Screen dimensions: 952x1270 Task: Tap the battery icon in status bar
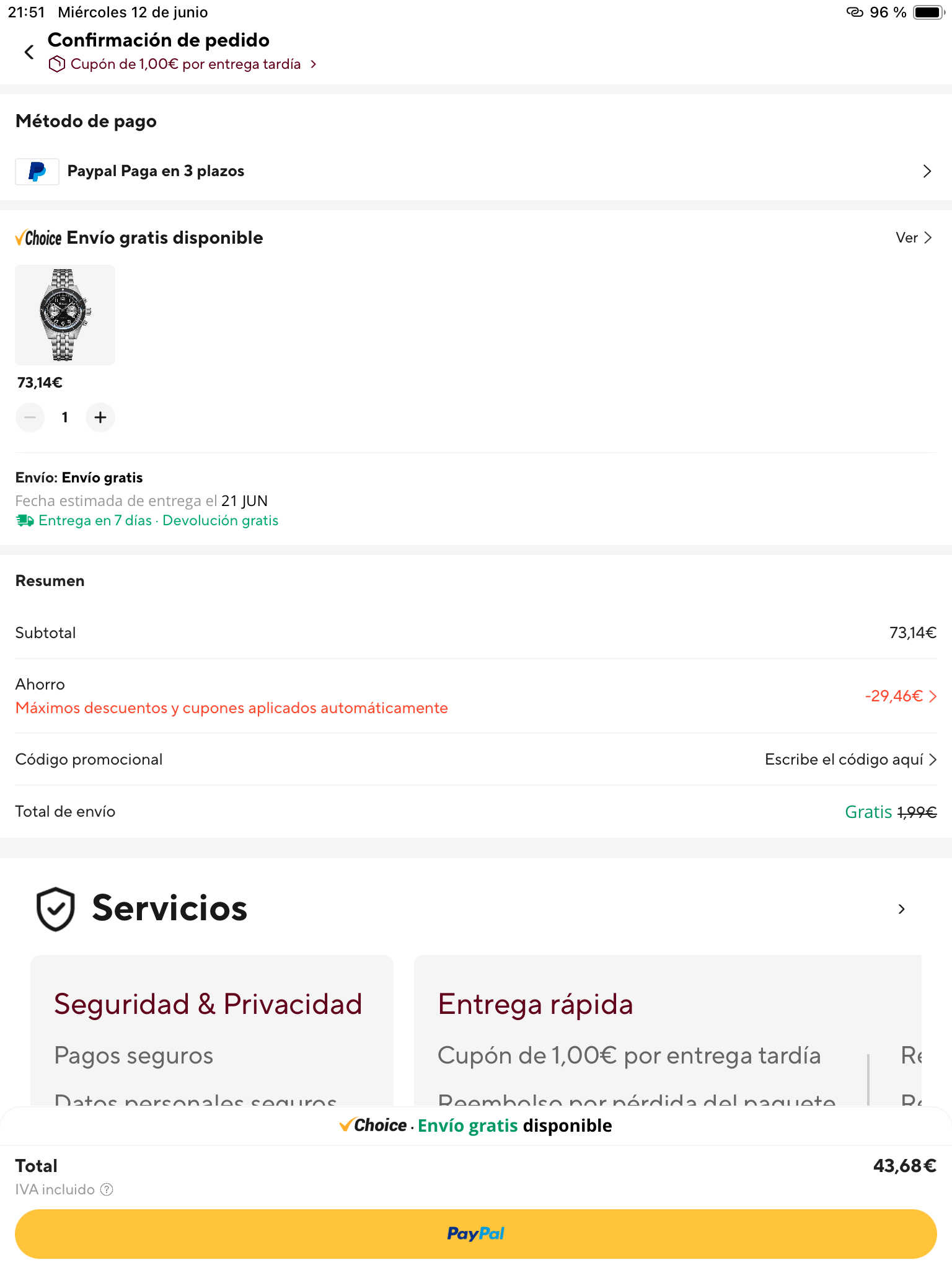928,12
